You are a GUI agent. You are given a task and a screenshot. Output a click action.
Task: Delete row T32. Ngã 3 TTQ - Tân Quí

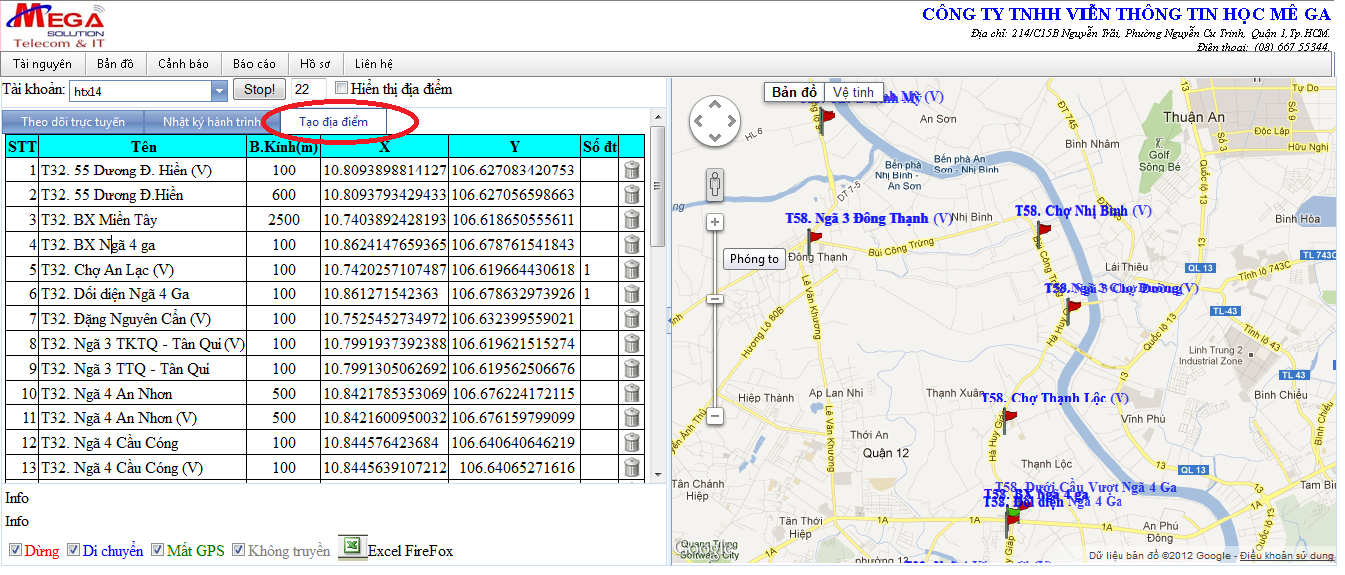click(632, 369)
